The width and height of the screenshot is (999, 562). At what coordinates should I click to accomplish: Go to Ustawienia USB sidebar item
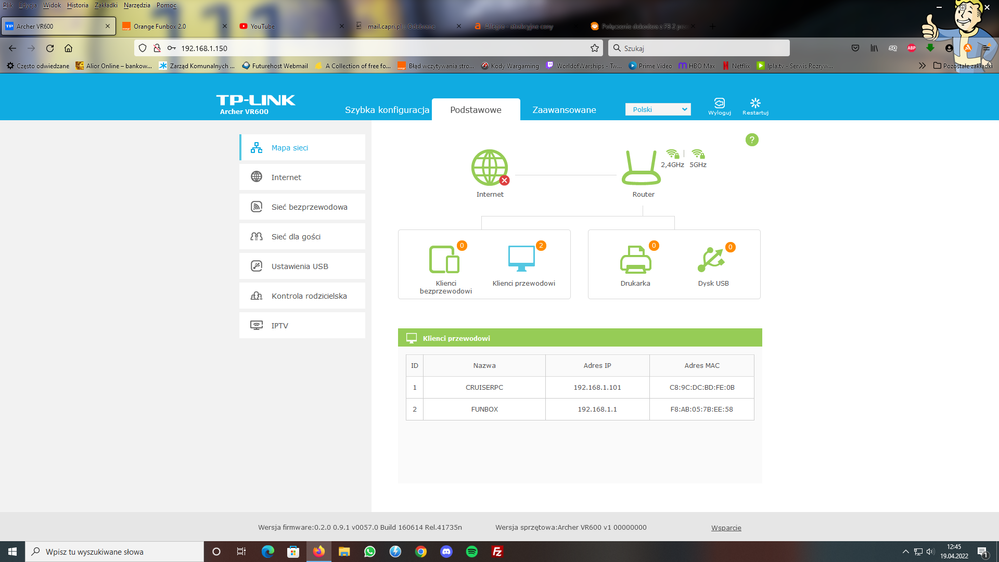pyautogui.click(x=300, y=267)
